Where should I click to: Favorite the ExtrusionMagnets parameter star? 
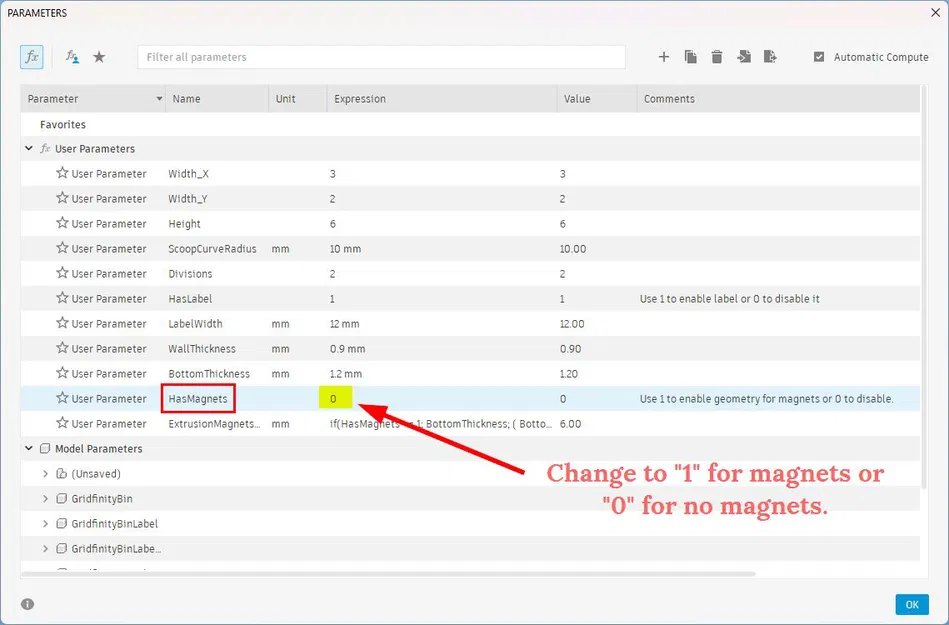coord(62,423)
